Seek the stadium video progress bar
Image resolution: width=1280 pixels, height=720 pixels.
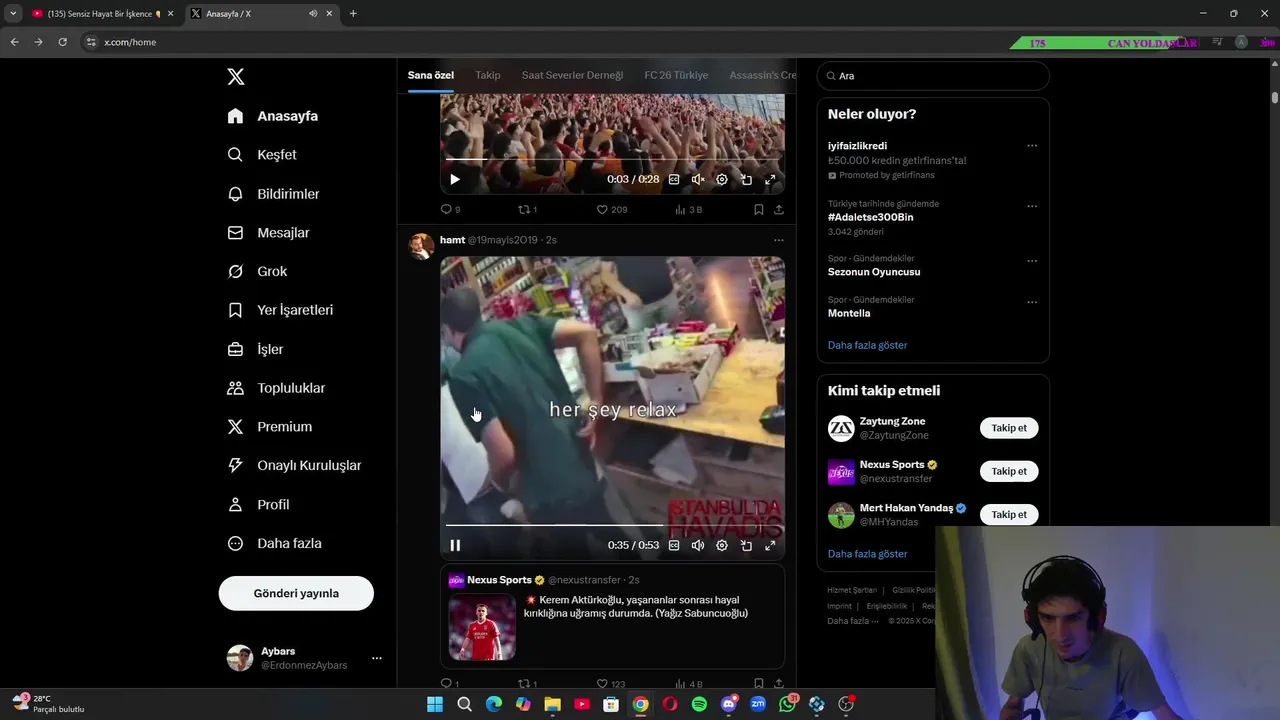pos(612,159)
